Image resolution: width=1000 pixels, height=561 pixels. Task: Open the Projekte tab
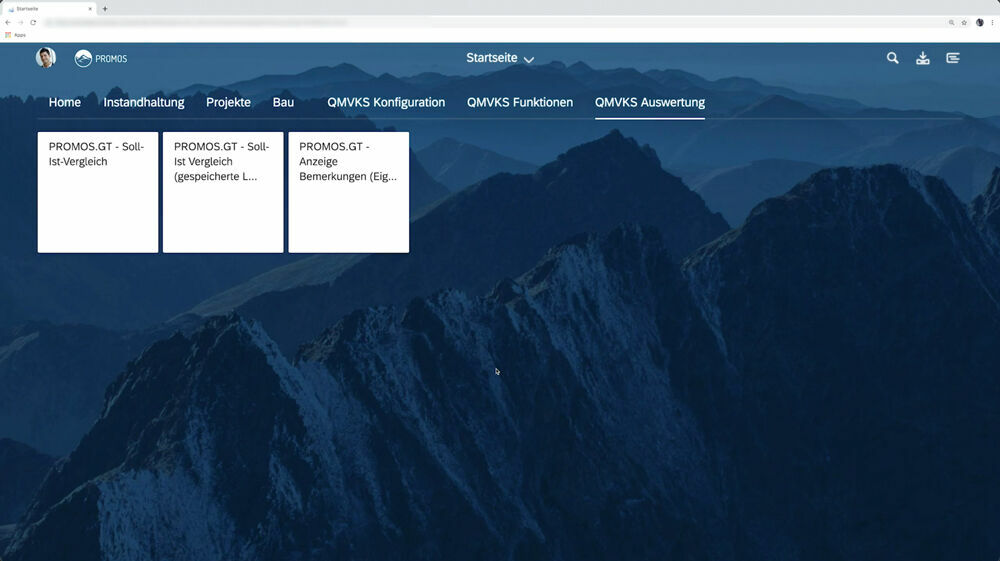(x=228, y=102)
